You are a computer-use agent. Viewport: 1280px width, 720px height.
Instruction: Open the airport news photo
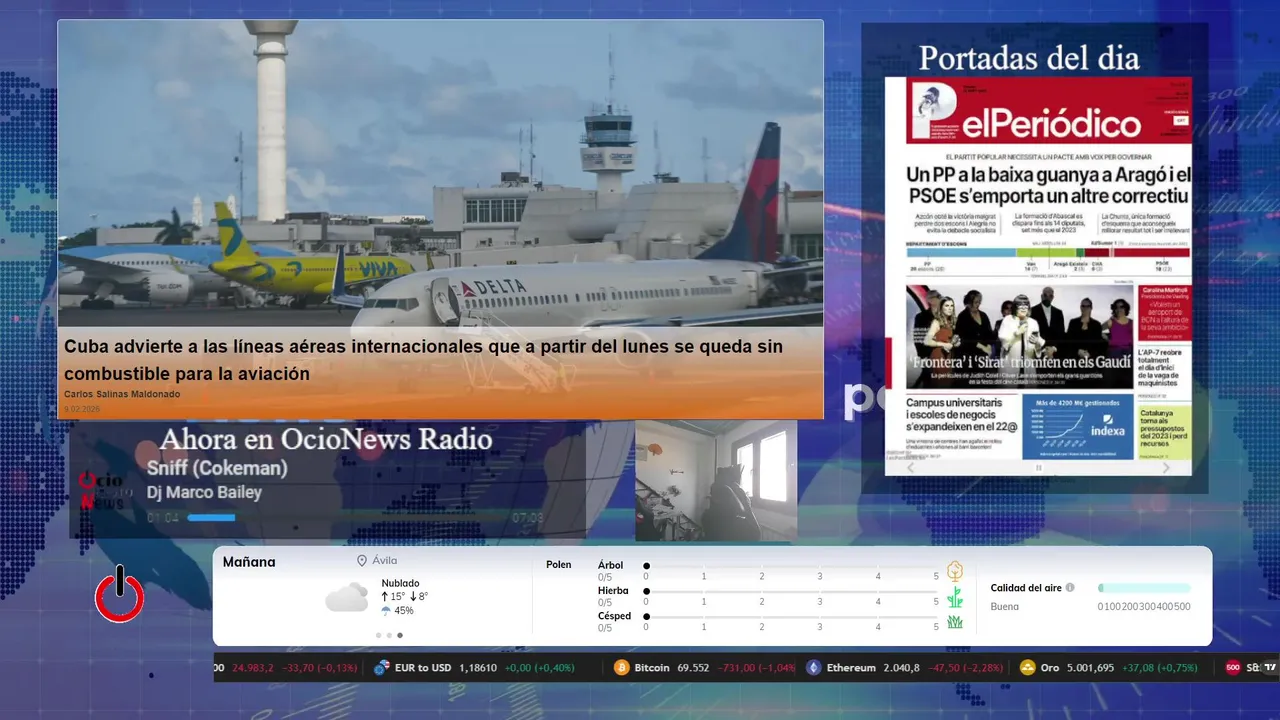click(441, 174)
